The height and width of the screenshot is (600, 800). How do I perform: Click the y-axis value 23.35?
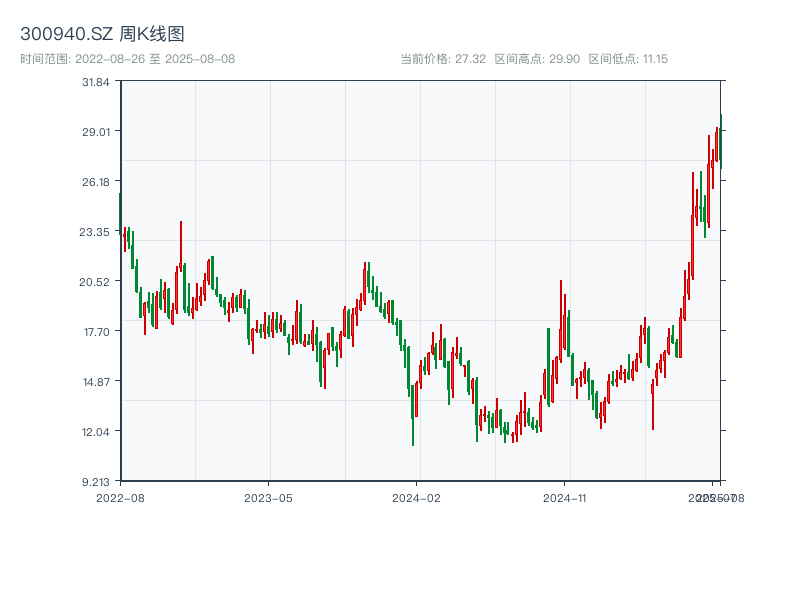click(94, 232)
